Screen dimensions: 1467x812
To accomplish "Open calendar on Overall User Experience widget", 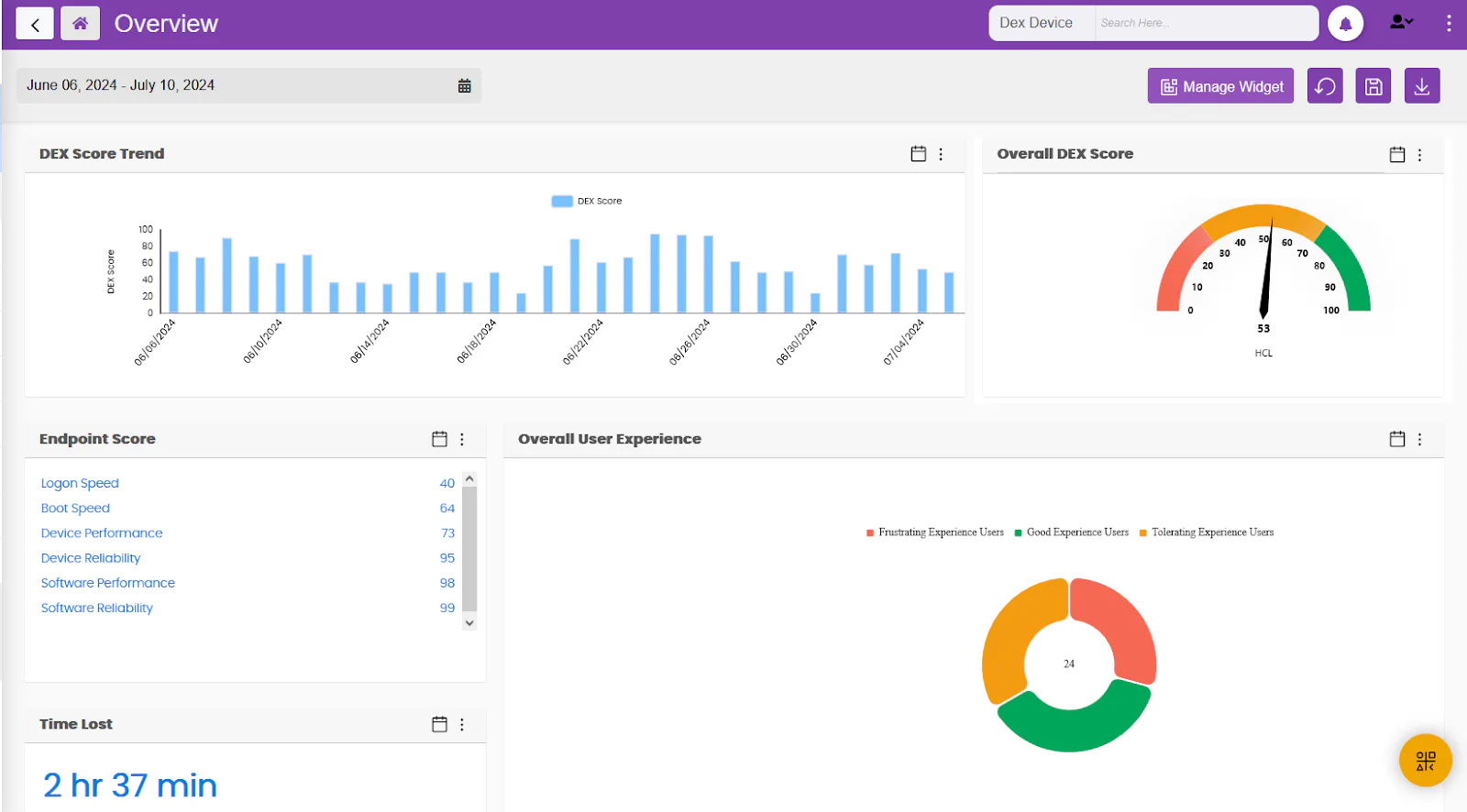I will pos(1397,439).
